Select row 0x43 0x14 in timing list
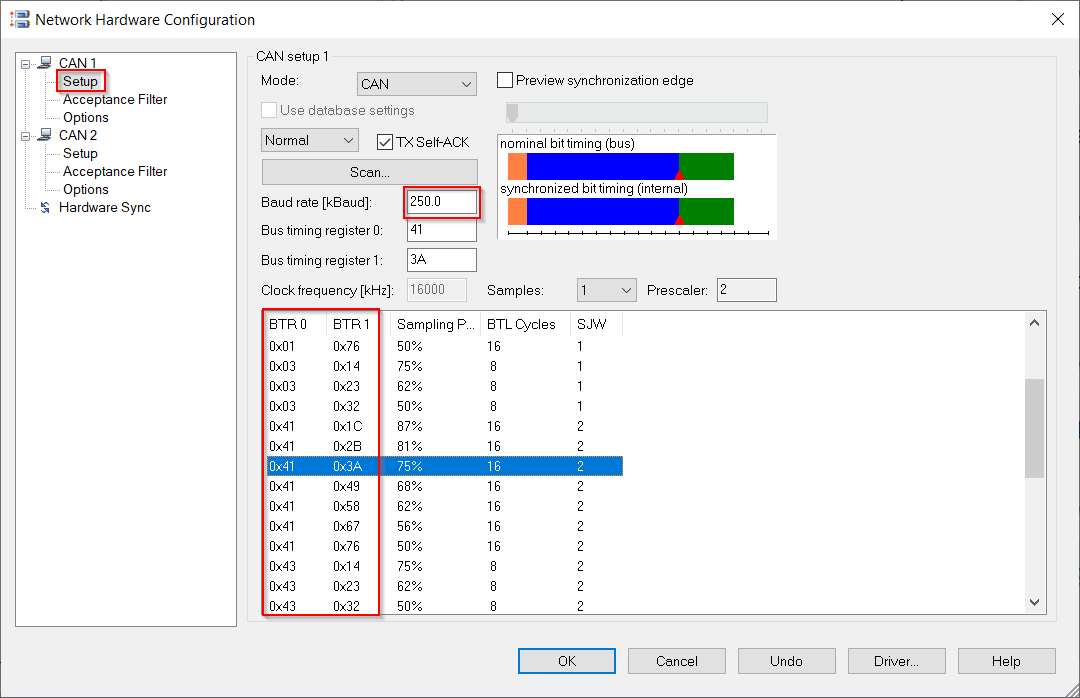 point(445,566)
